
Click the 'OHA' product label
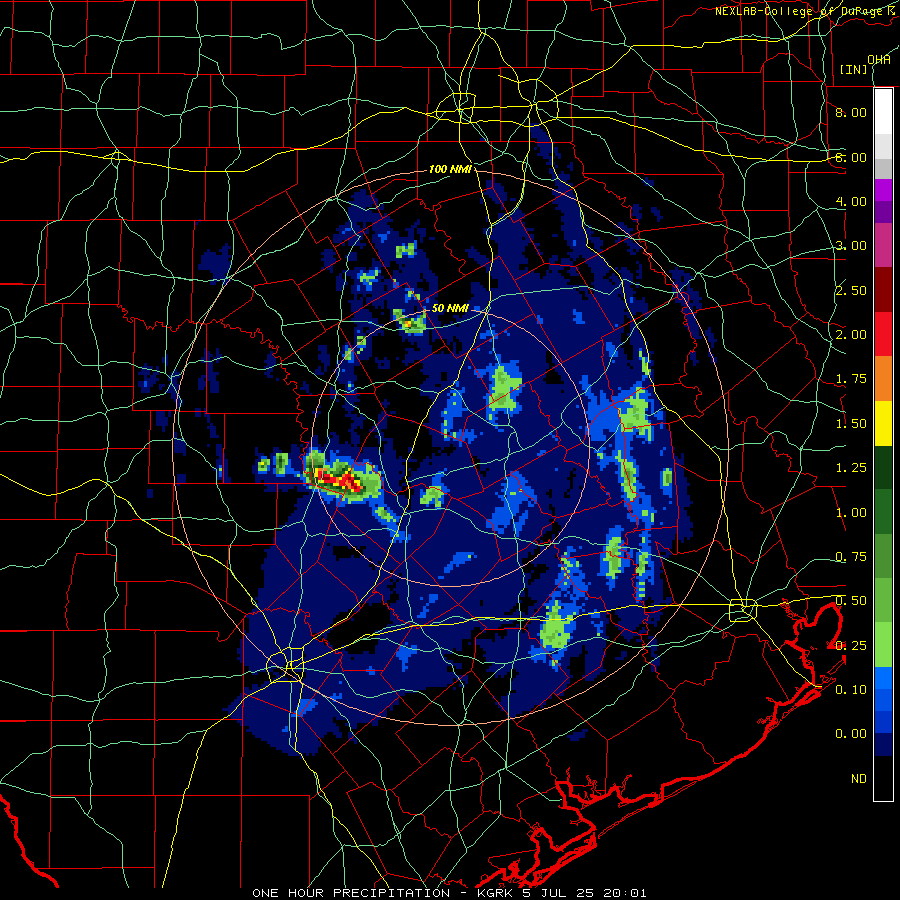[879, 59]
